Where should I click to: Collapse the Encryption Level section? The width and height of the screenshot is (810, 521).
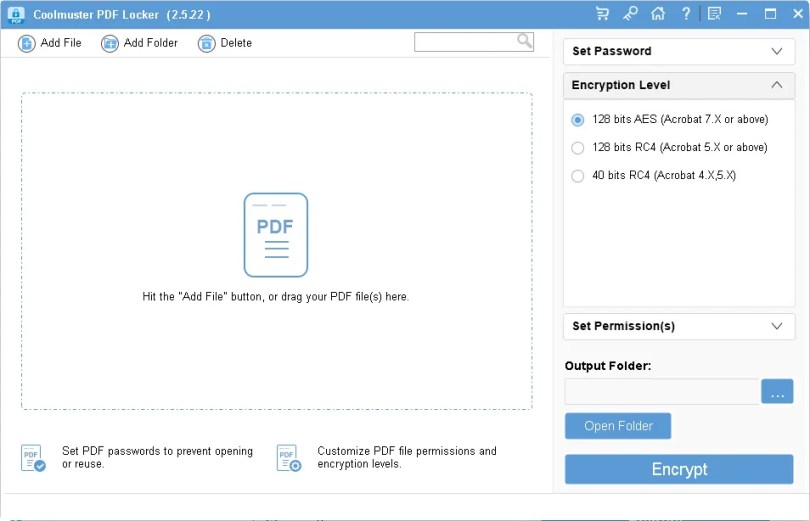click(x=679, y=85)
